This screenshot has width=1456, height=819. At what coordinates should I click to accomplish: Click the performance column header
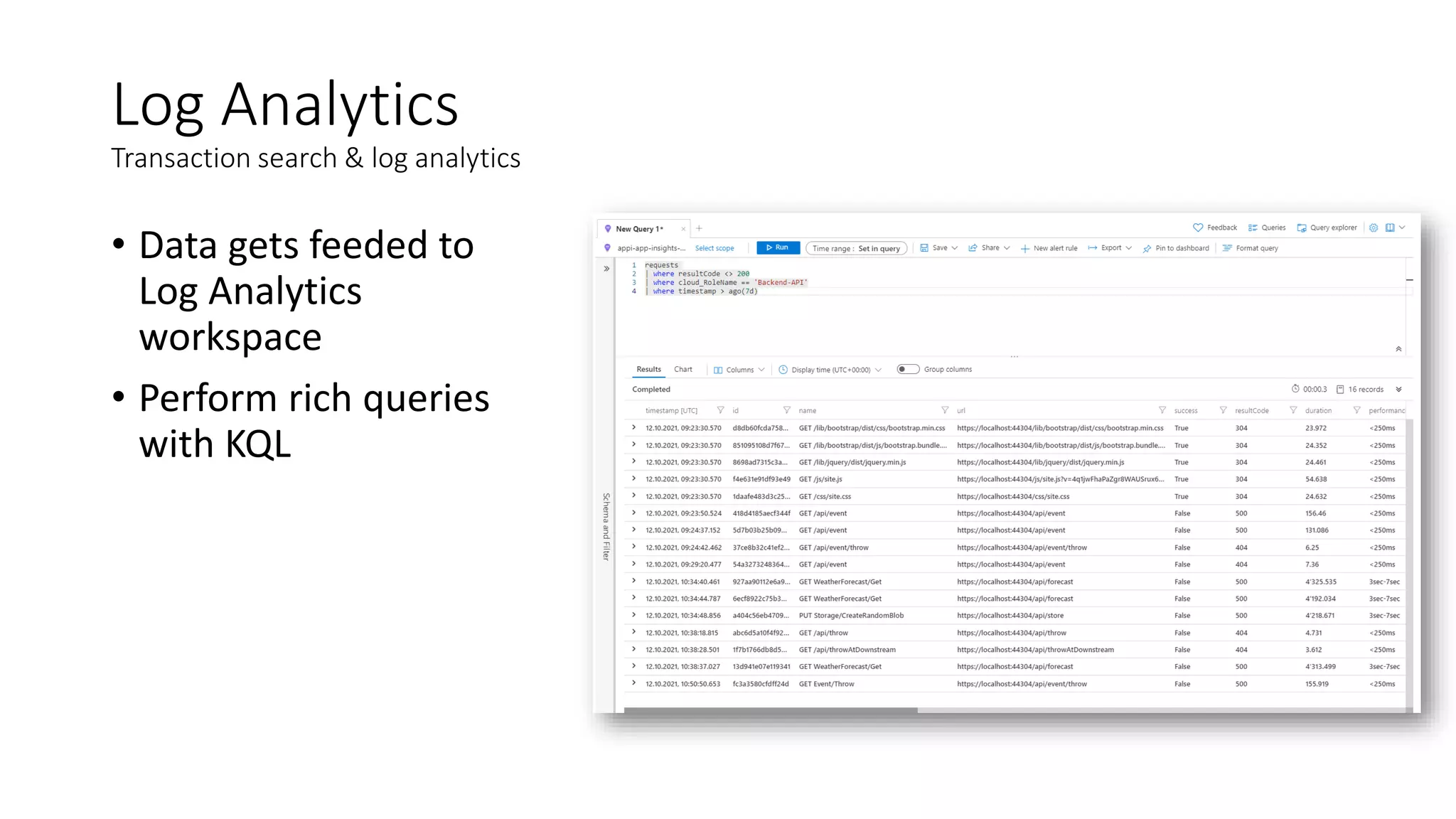pos(1386,410)
